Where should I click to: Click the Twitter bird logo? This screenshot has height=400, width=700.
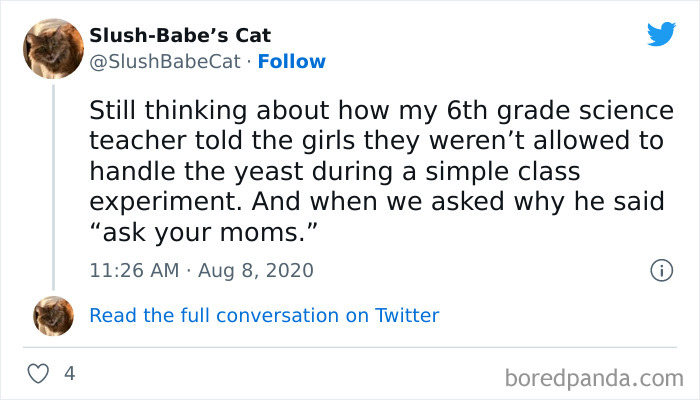[x=661, y=34]
